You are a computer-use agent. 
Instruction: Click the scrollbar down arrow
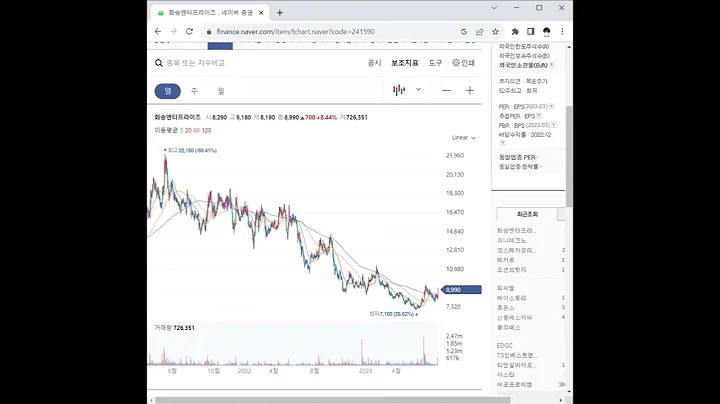click(569, 392)
